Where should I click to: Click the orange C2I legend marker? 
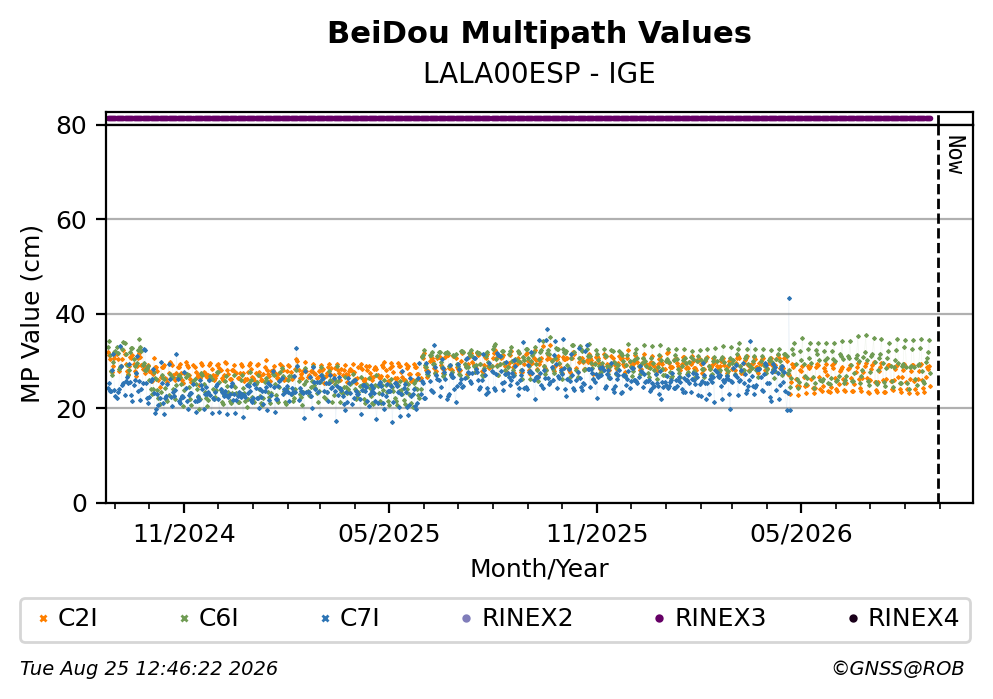click(43, 619)
